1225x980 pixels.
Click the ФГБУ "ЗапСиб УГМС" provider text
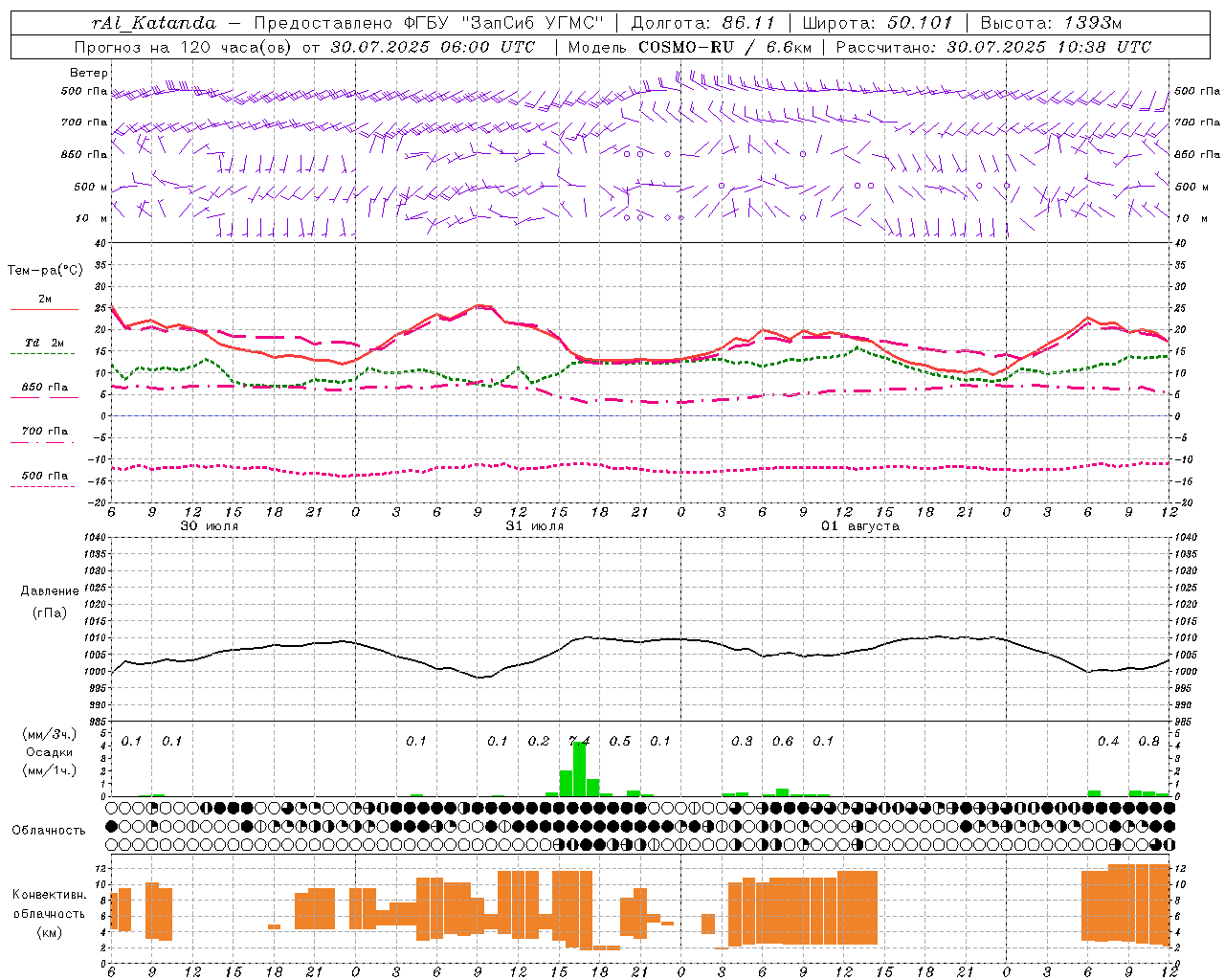point(505,23)
